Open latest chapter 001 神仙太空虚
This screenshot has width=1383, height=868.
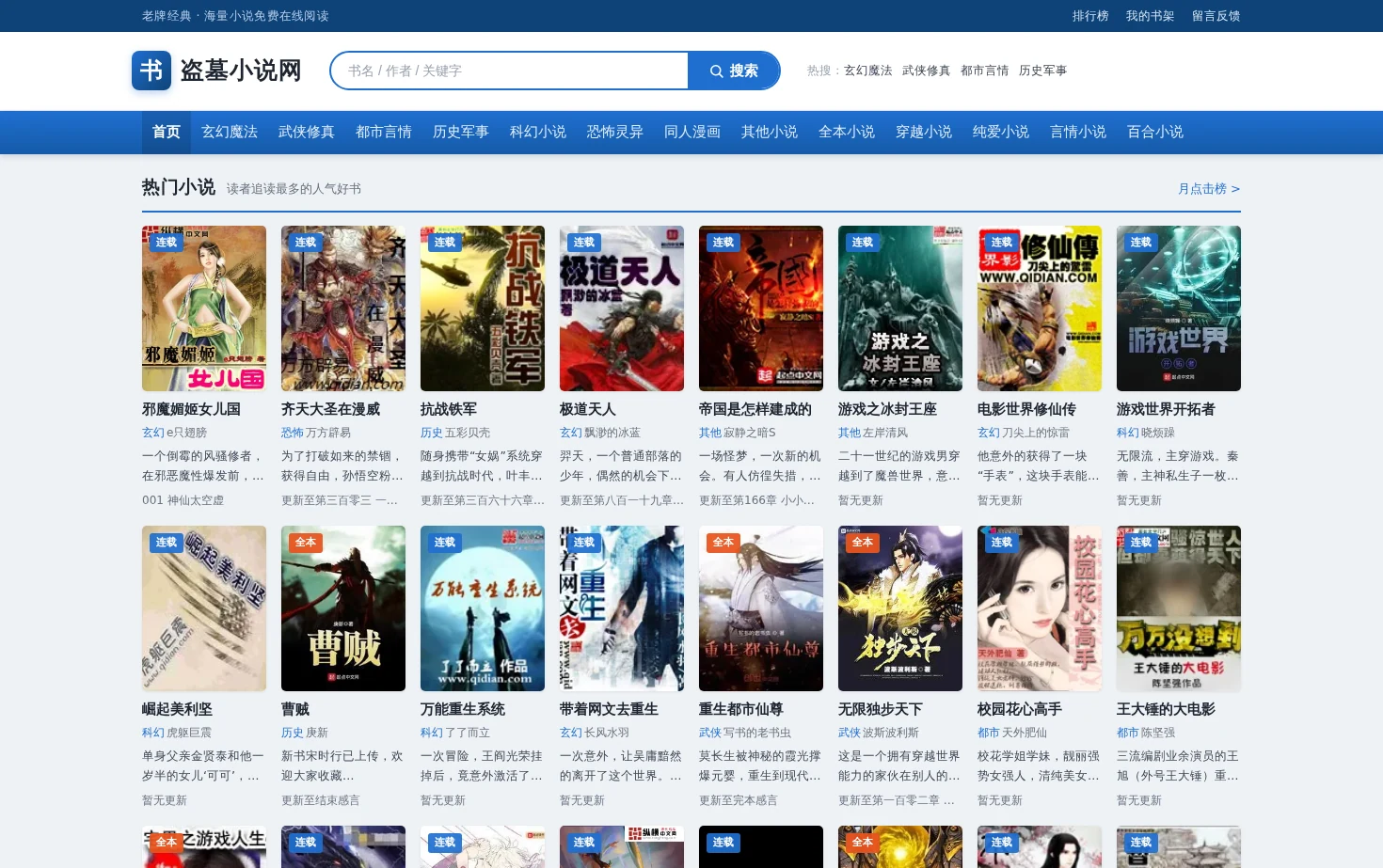coord(183,500)
